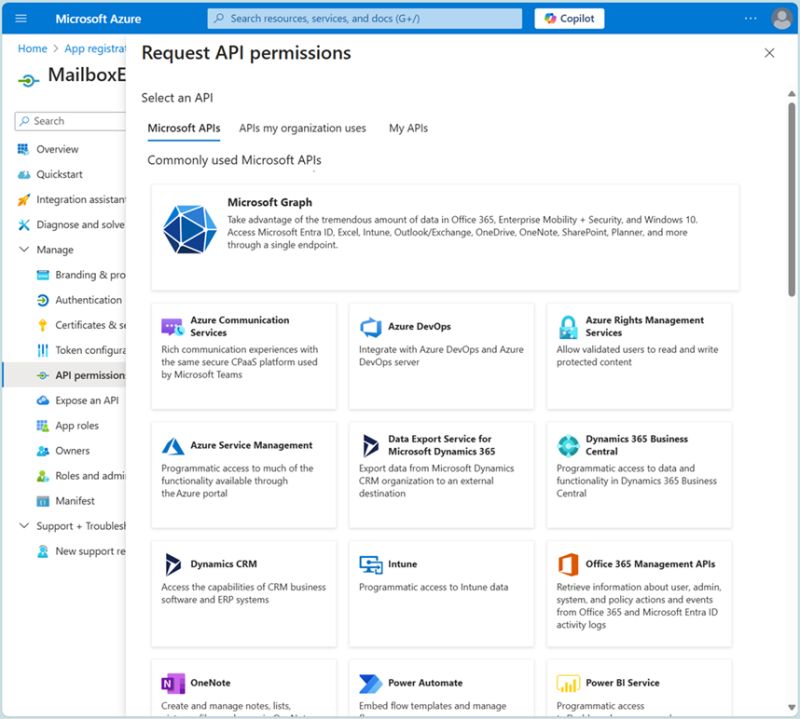This screenshot has height=719, width=800.
Task: Click the Roles and administrators icon
Action: click(43, 476)
